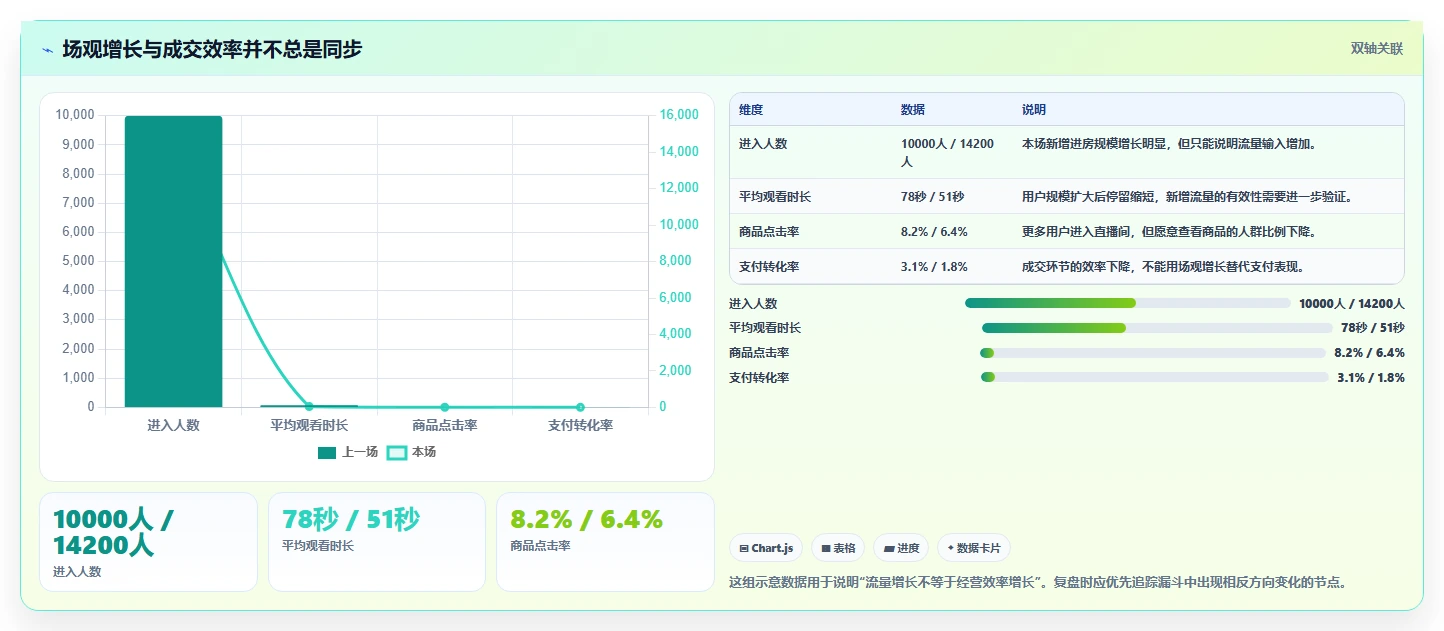Open the 10000人 / 14200人 data card
The image size is (1444, 631).
(x=148, y=542)
